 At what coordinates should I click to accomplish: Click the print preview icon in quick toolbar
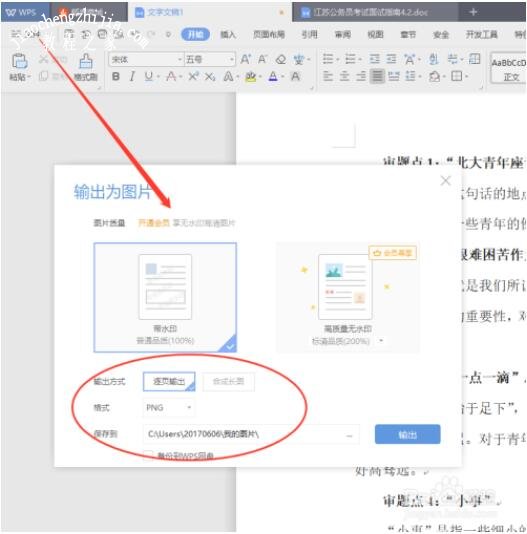pyautogui.click(x=119, y=34)
